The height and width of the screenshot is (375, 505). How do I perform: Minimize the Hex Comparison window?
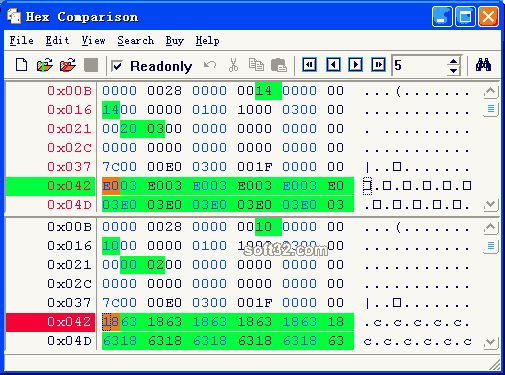point(442,16)
